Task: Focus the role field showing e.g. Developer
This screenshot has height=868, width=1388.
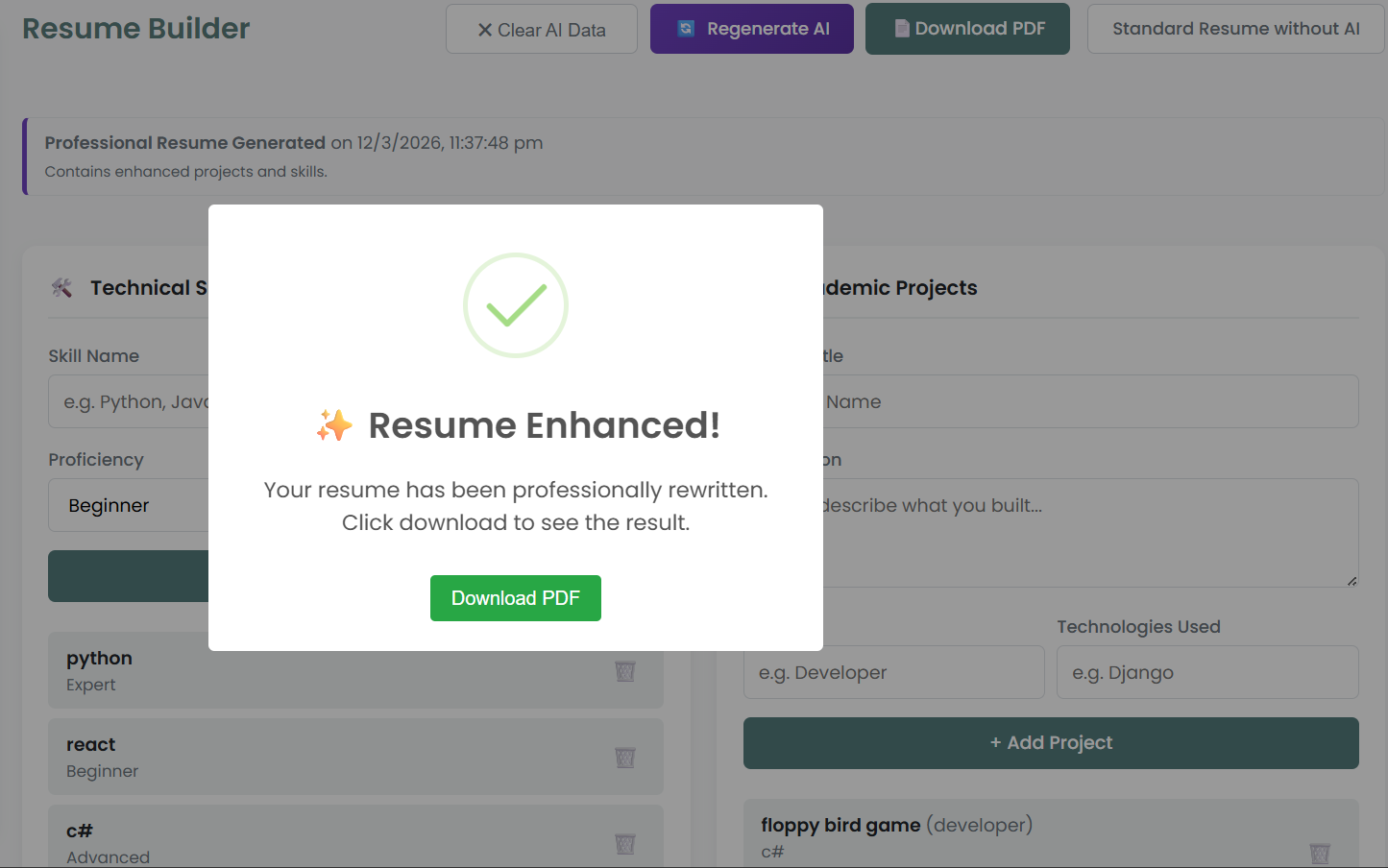Action: [x=893, y=672]
